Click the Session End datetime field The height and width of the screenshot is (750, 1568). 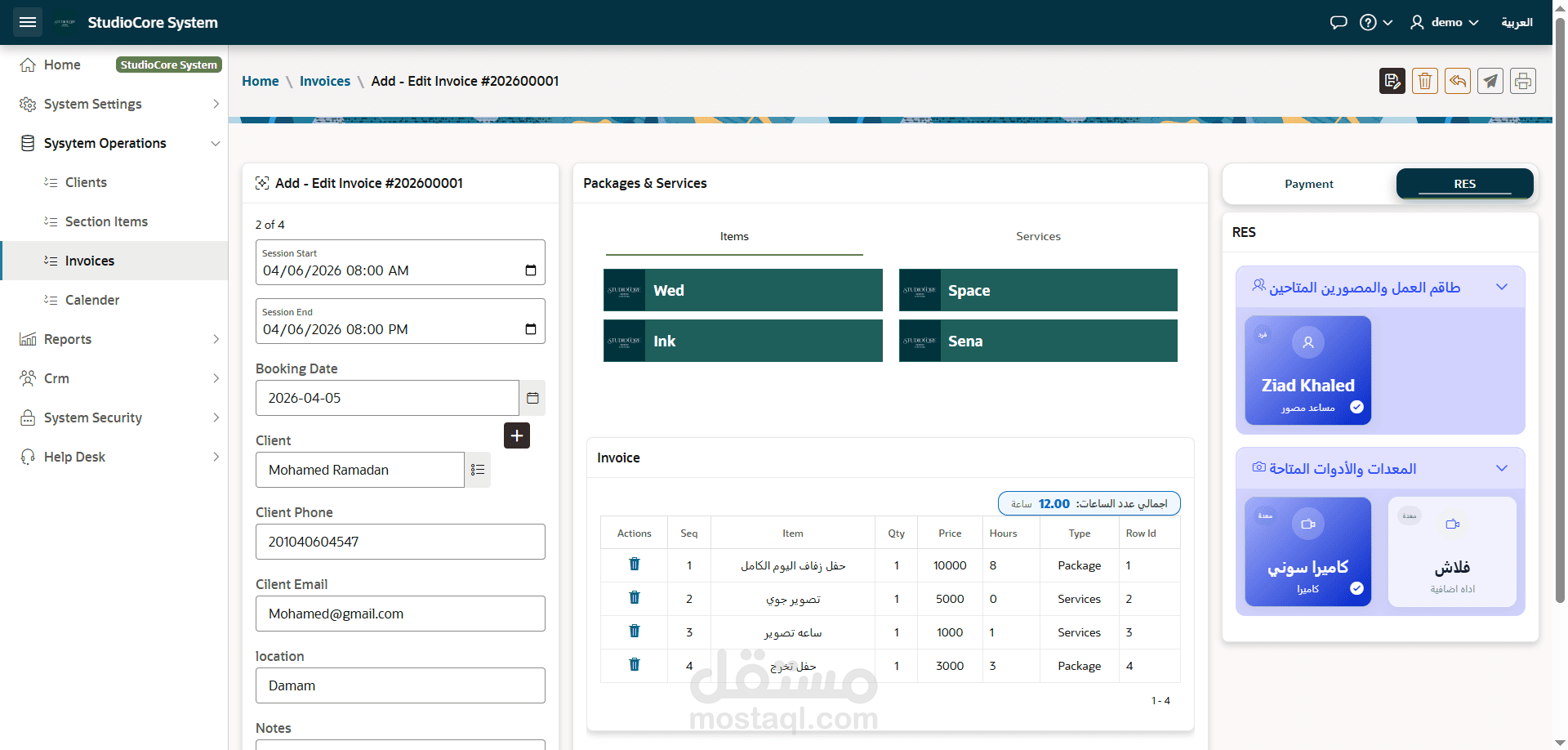(x=400, y=321)
